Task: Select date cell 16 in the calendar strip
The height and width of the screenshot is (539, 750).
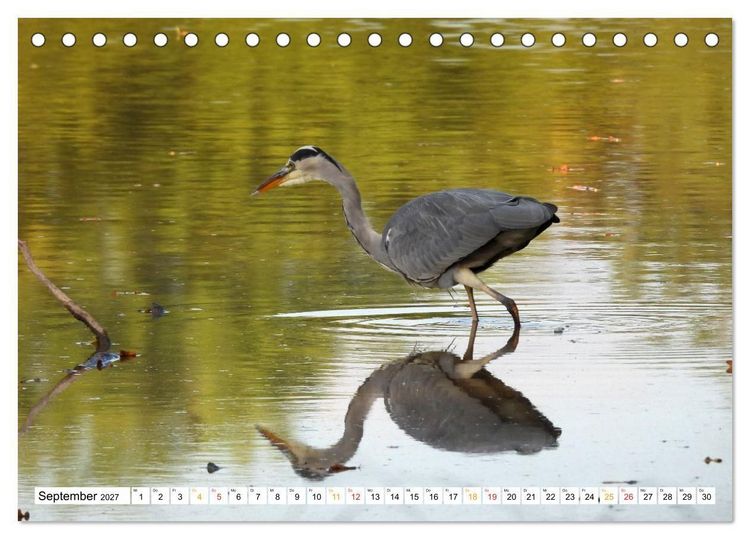Action: point(433,496)
